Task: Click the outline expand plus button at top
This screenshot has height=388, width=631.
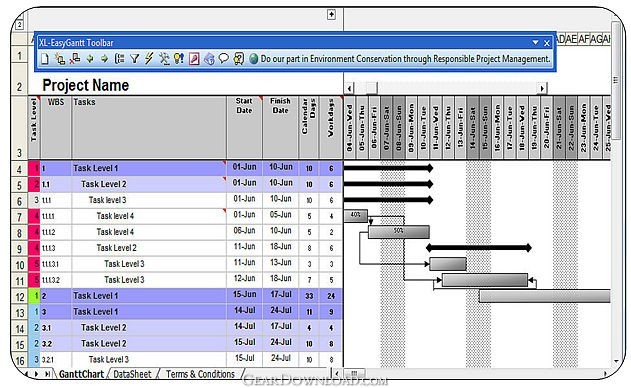Action: [331, 14]
